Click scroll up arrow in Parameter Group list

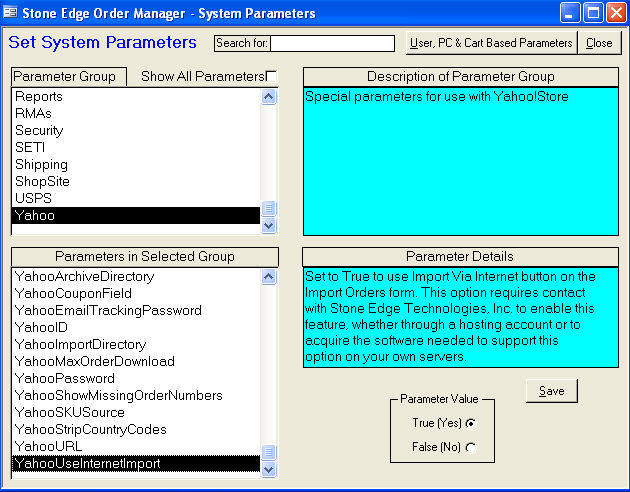coord(269,96)
